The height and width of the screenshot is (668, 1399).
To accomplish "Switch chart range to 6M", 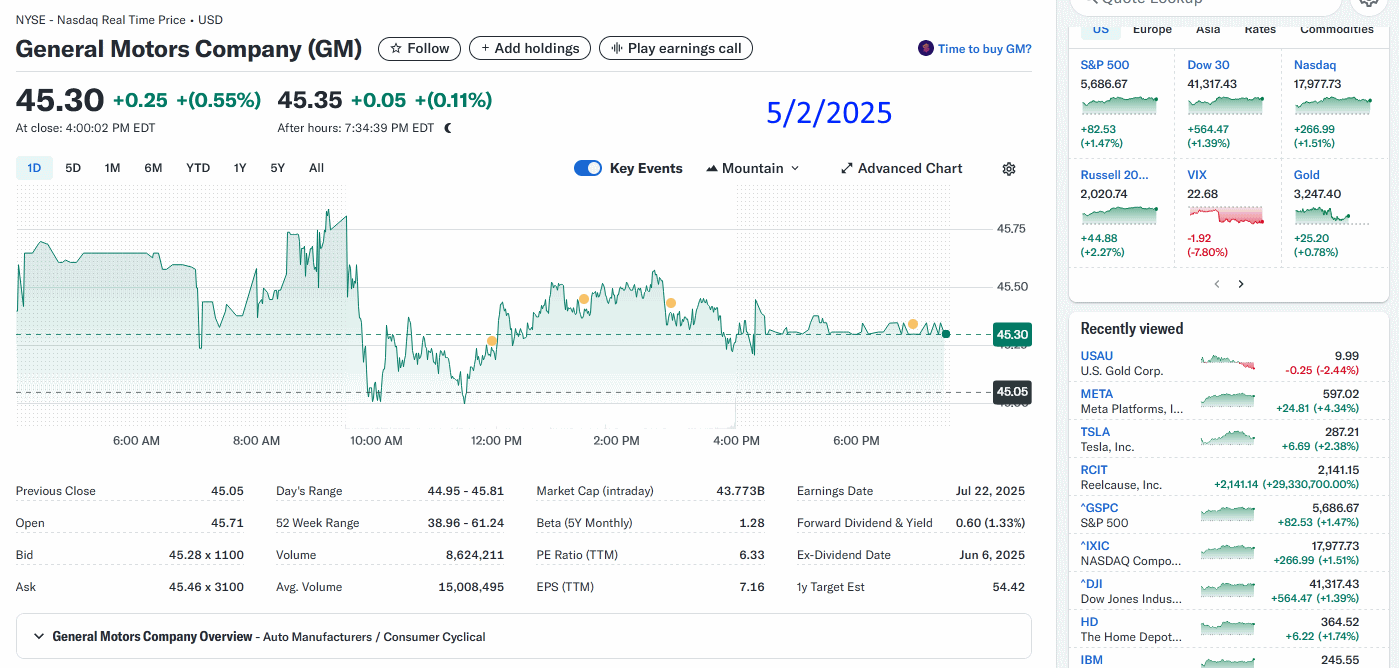I will click(x=153, y=168).
